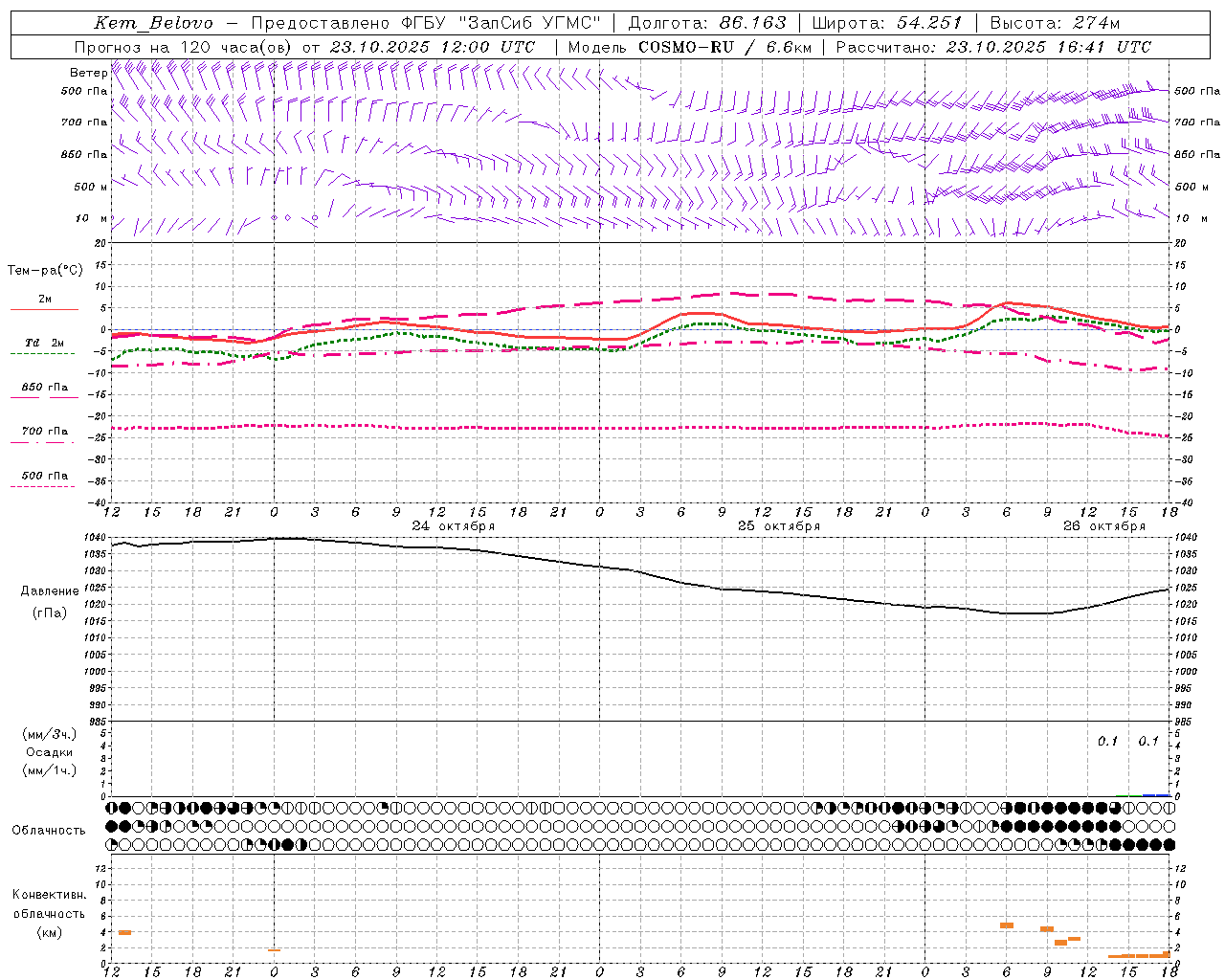The width and height of the screenshot is (1225, 980).
Task: Click the first orange convective bar near 4 km
Action: [124, 932]
